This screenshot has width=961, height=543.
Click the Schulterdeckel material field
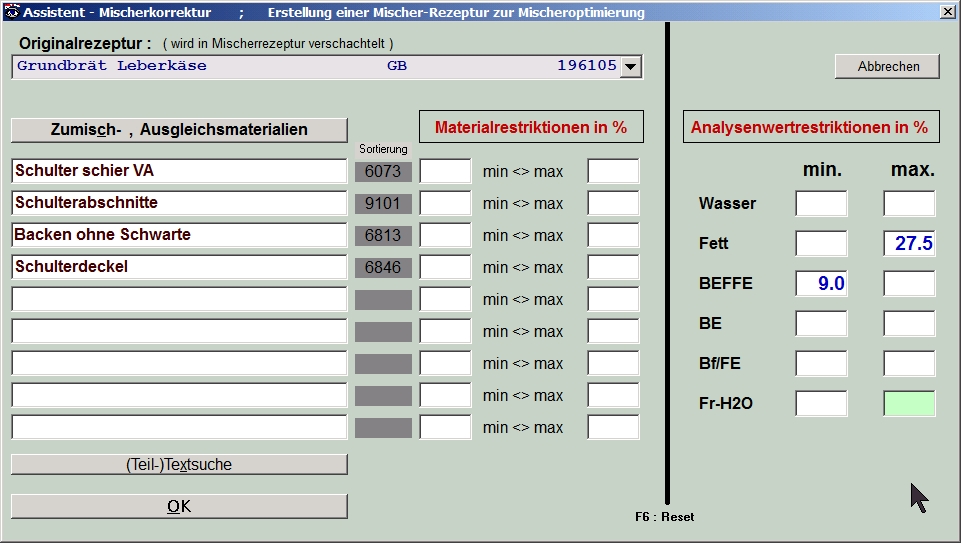(179, 267)
